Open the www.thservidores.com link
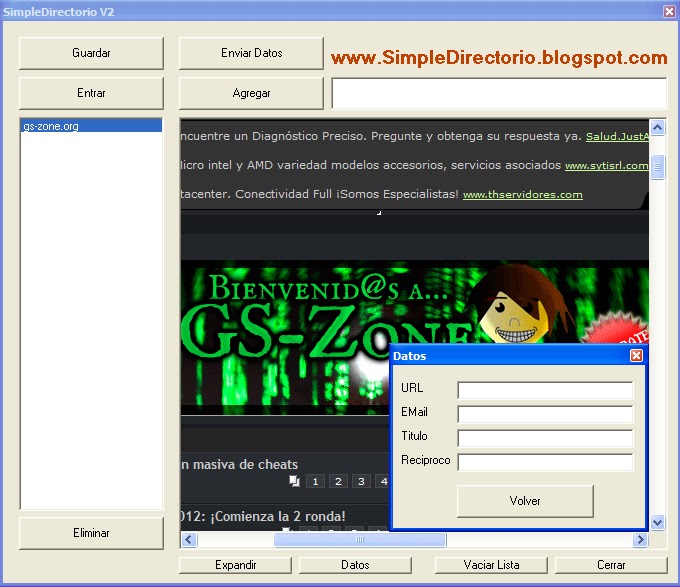680x587 pixels. coord(523,195)
